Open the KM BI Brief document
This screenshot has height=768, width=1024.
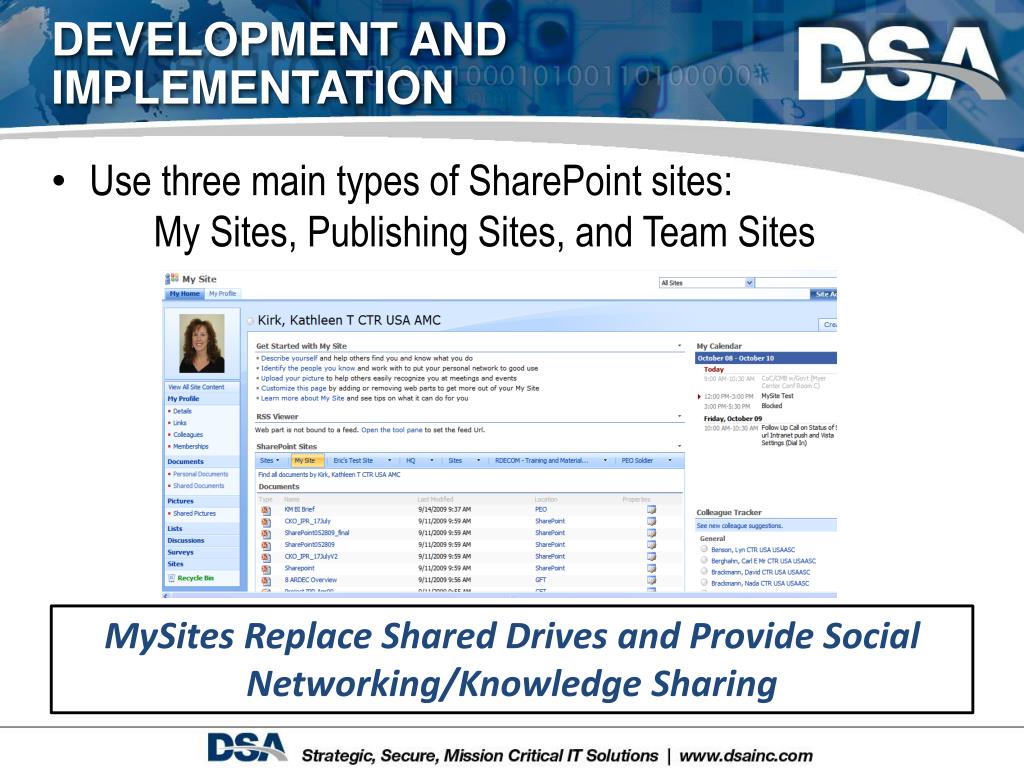[299, 509]
